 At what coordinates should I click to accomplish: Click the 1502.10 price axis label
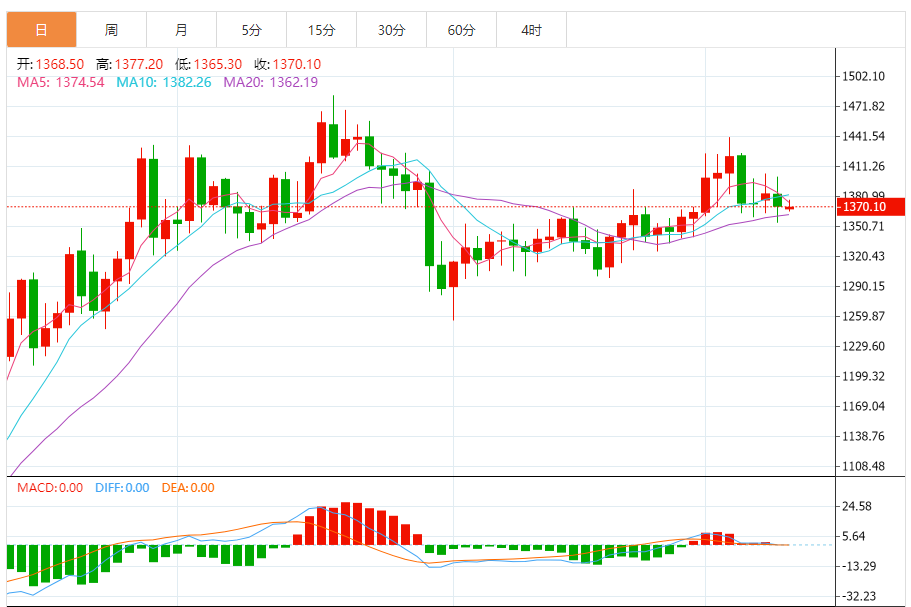pos(863,77)
